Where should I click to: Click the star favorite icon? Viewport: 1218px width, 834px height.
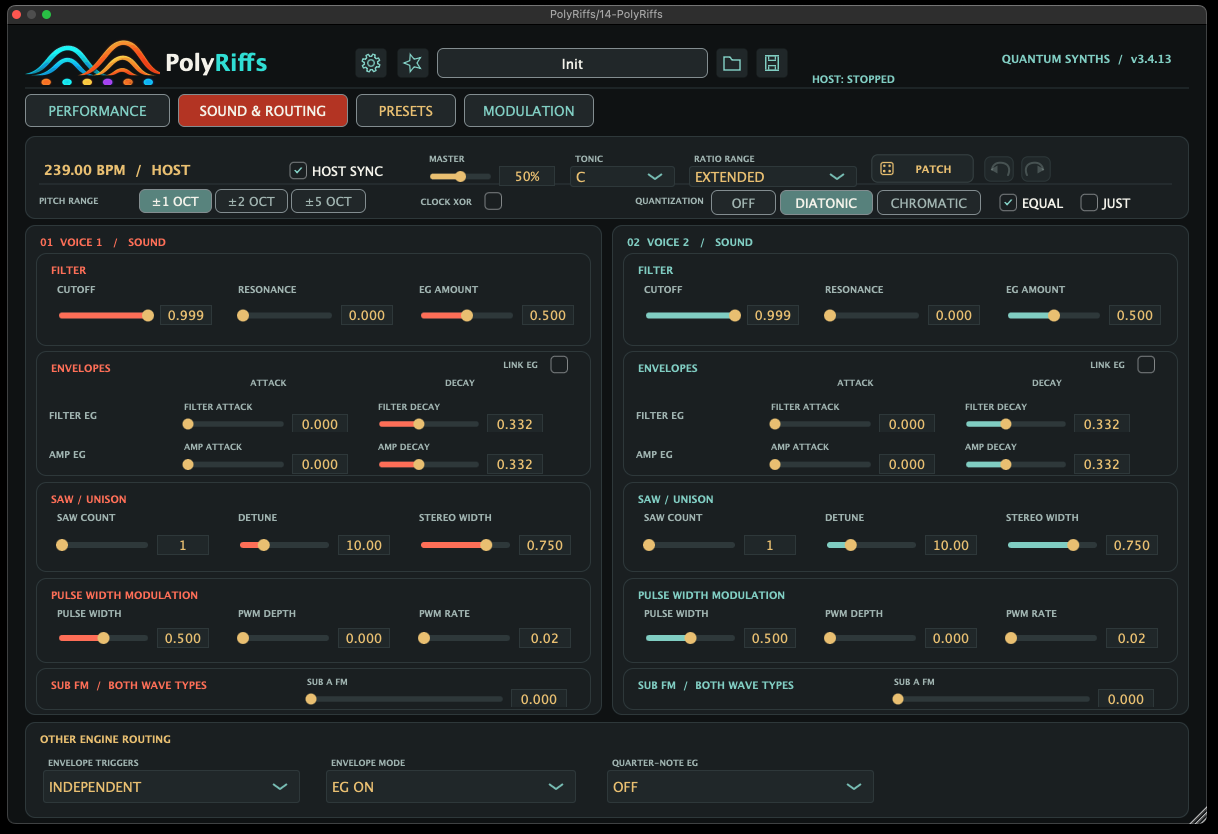pyautogui.click(x=413, y=63)
